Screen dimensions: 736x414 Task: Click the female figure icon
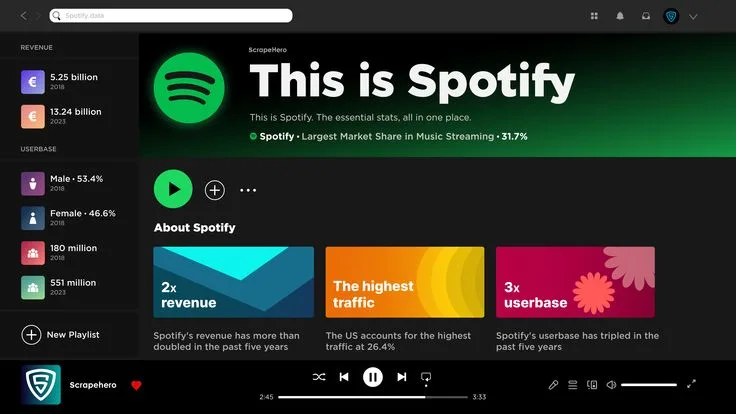[x=33, y=218]
